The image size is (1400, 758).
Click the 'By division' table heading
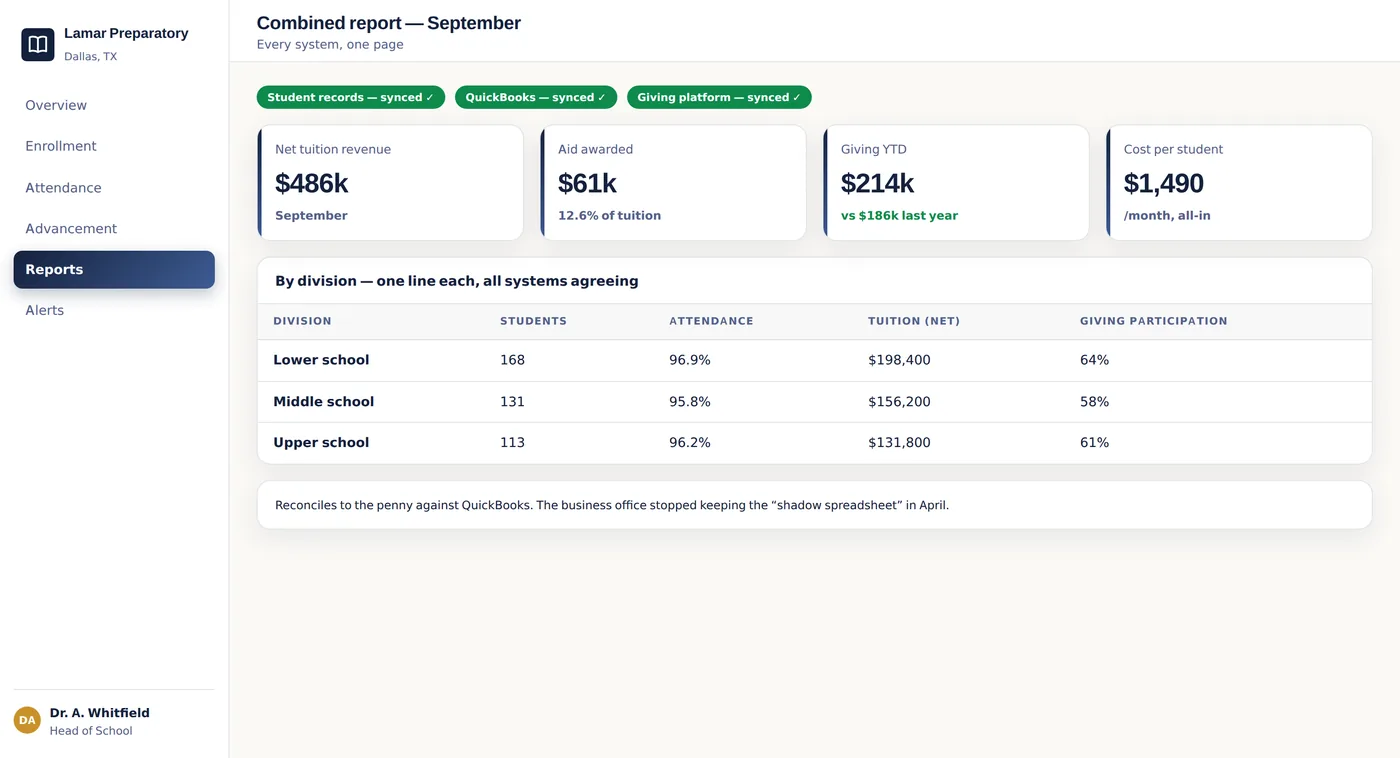point(456,281)
